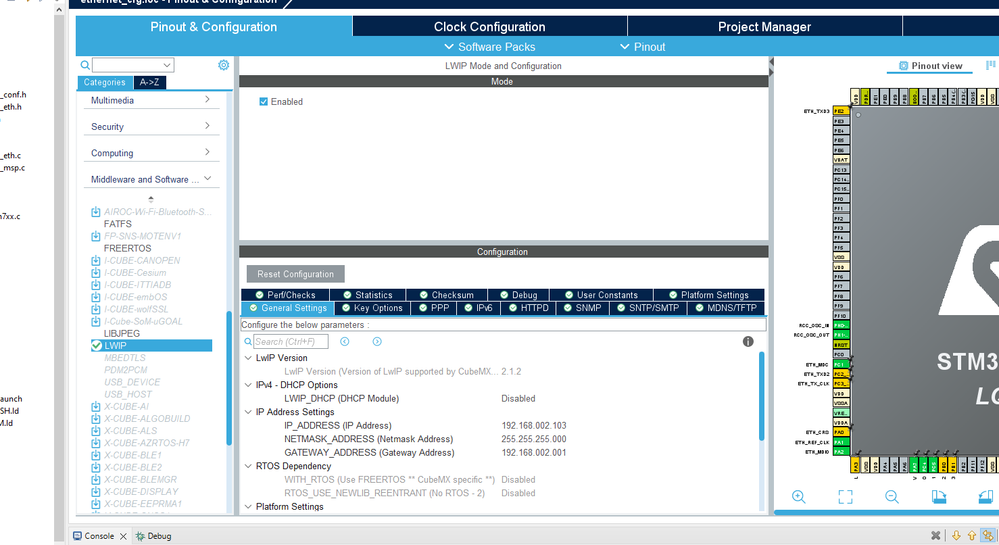Go to next parameter search result
The width and height of the screenshot is (999, 545).
click(x=377, y=342)
